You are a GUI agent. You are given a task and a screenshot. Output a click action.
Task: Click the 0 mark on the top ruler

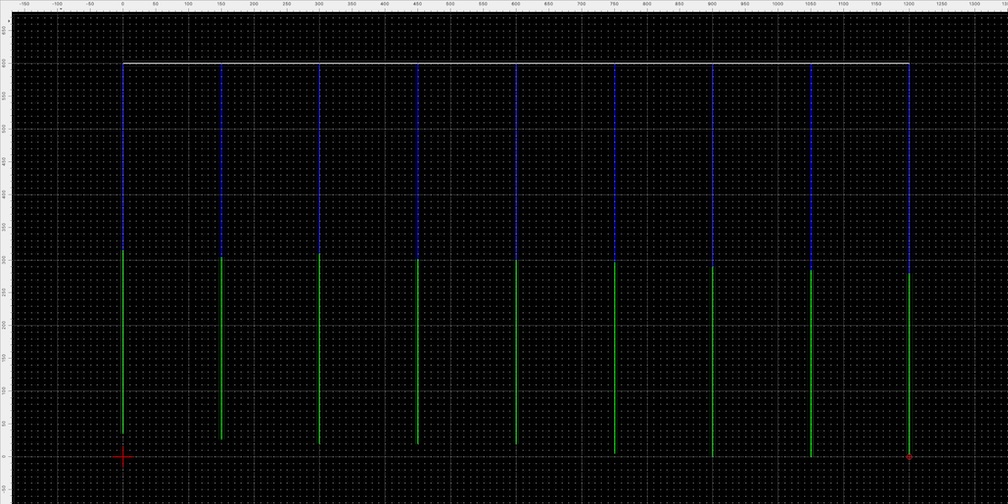click(123, 4)
